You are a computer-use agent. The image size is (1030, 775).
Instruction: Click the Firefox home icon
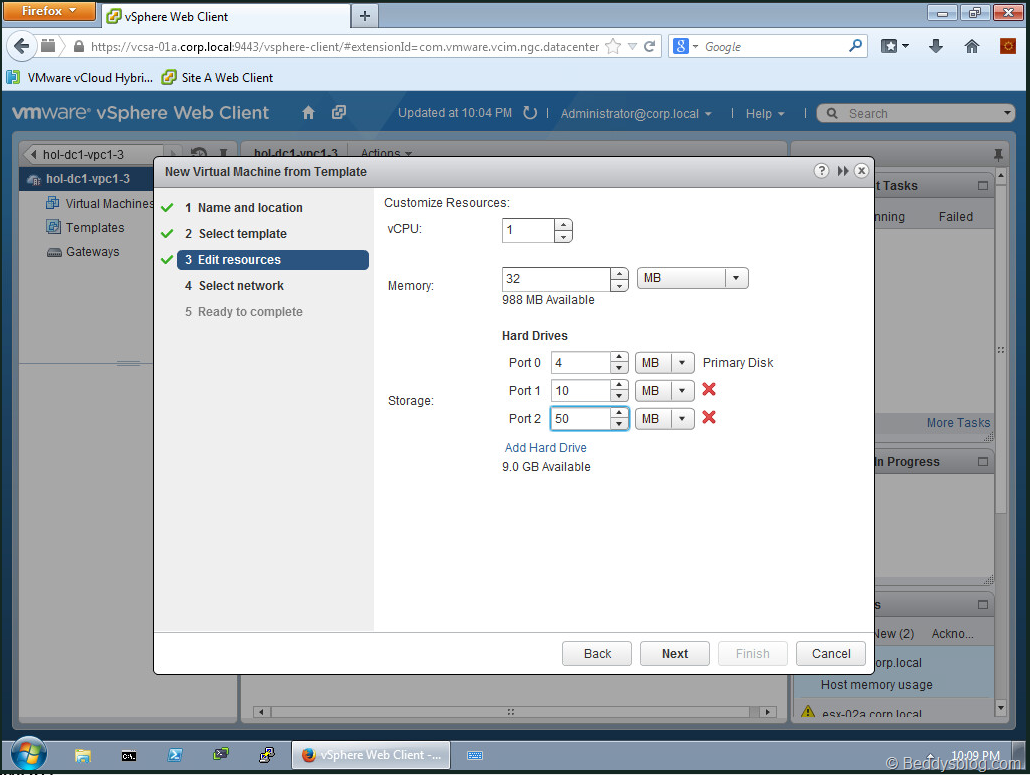click(972, 46)
